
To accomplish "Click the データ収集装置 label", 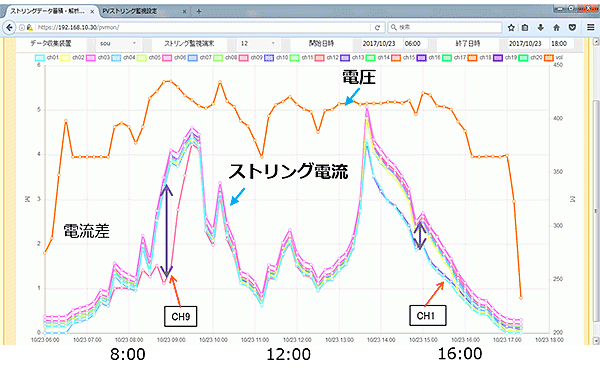I will [x=51, y=44].
